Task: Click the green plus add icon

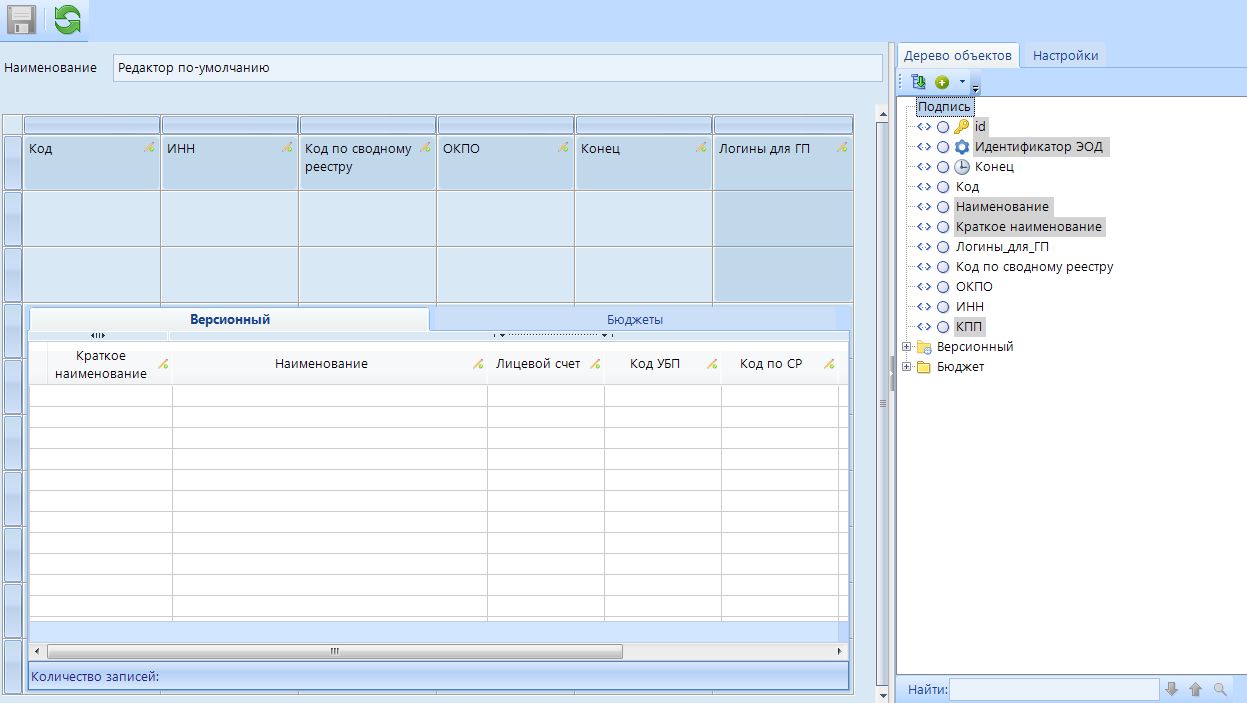Action: [942, 82]
